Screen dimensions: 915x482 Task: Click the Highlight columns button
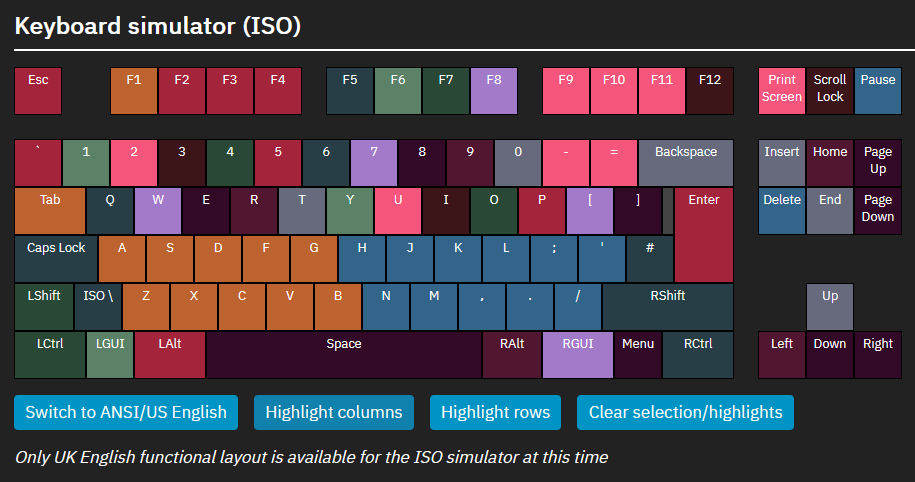coord(334,412)
